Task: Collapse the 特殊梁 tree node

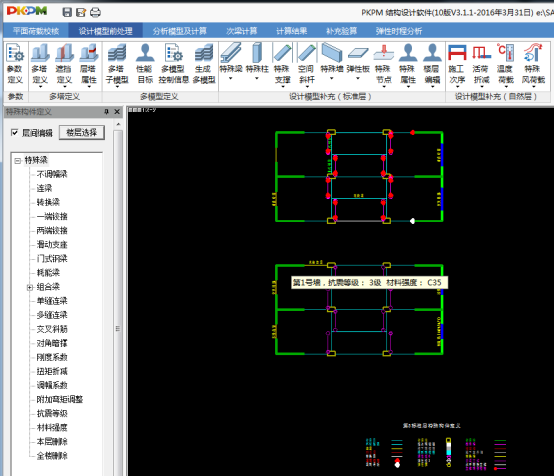Action: [x=17, y=161]
